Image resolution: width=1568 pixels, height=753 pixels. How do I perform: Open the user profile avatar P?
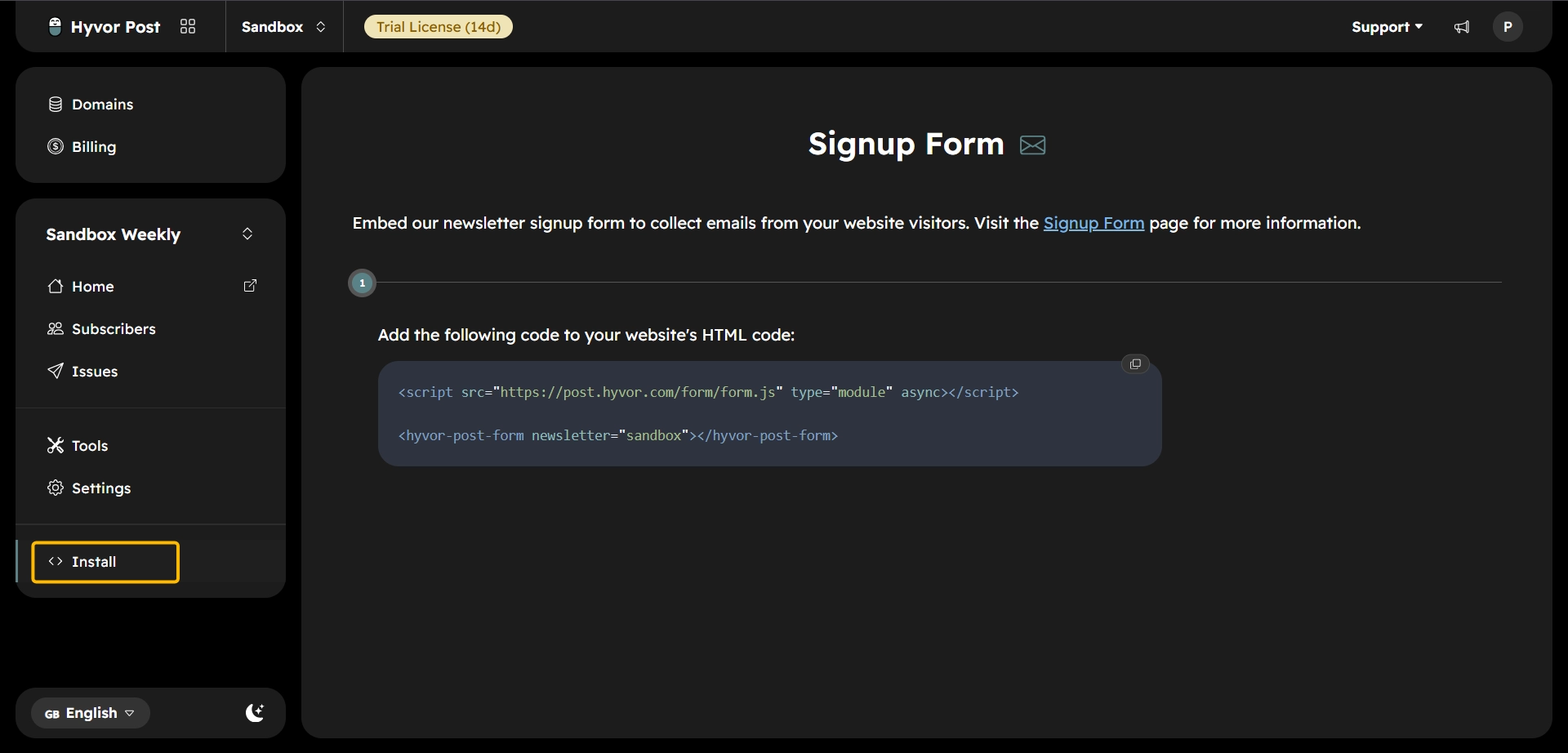coord(1508,27)
